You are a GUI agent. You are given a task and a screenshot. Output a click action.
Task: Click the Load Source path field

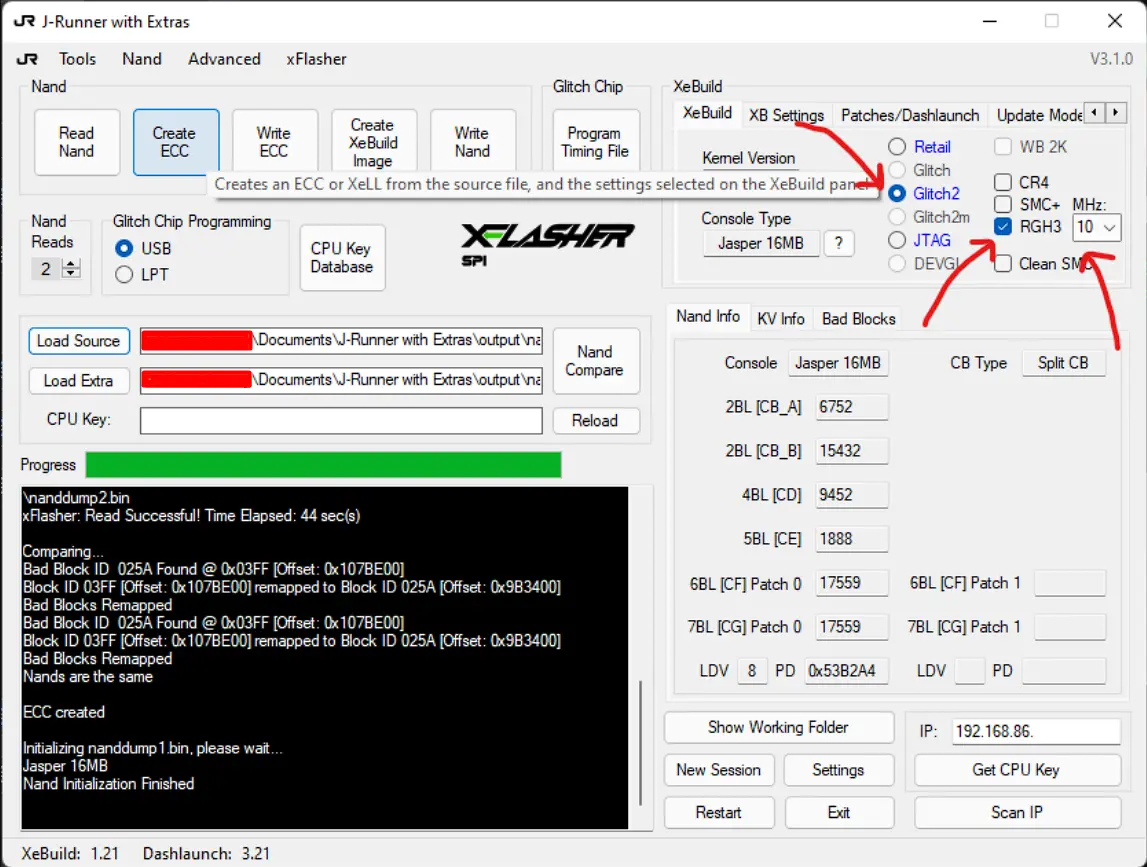342,341
